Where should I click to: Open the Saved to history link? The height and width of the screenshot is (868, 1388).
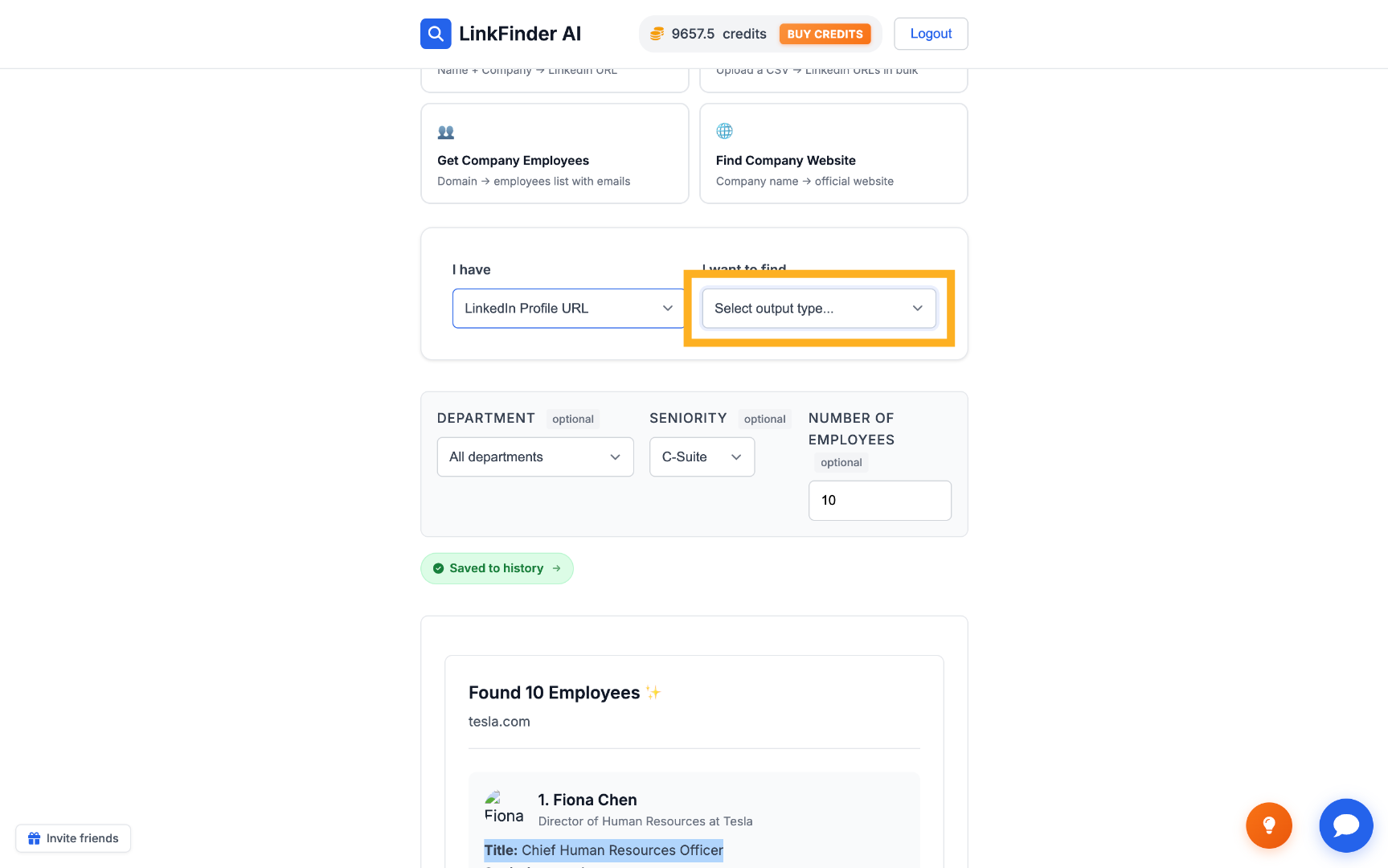(x=497, y=568)
